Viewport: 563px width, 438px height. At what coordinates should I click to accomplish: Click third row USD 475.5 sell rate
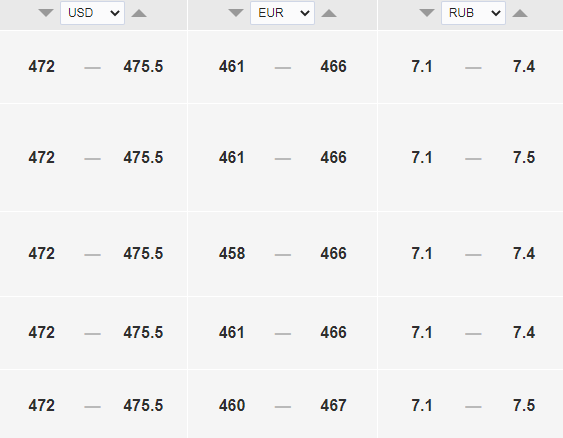(x=143, y=253)
